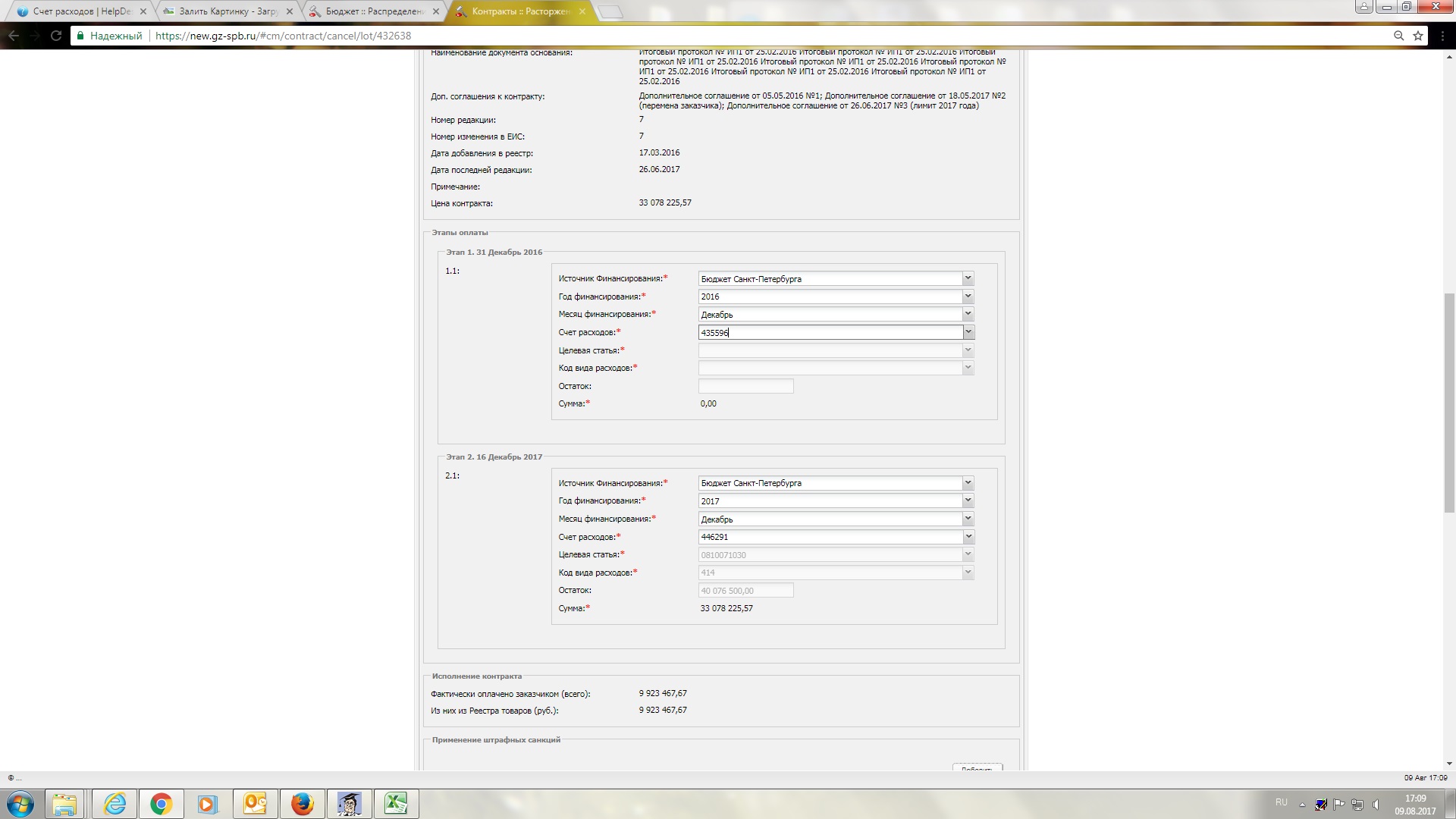Click the zoom magnifier icon in address bar
This screenshot has width=1456, height=819.
coord(1398,36)
